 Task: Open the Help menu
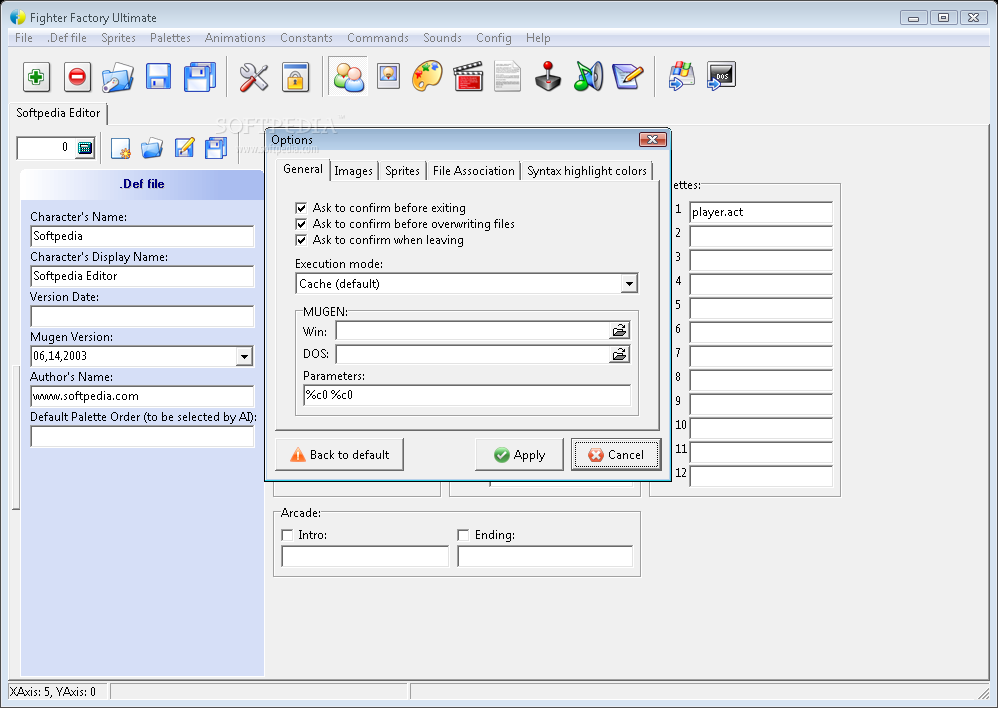pyautogui.click(x=538, y=38)
